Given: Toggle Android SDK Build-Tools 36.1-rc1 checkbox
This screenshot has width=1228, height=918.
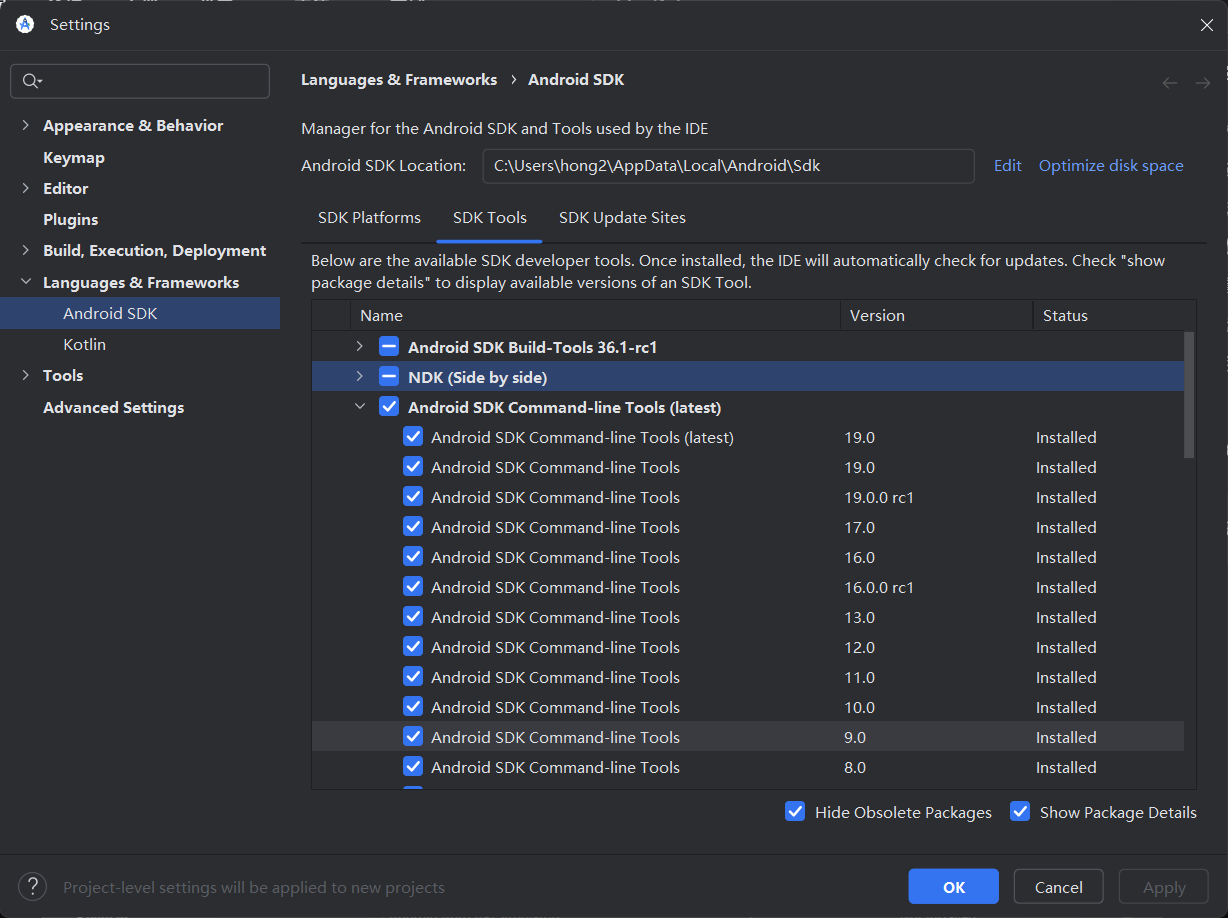Looking at the screenshot, I should pos(389,347).
